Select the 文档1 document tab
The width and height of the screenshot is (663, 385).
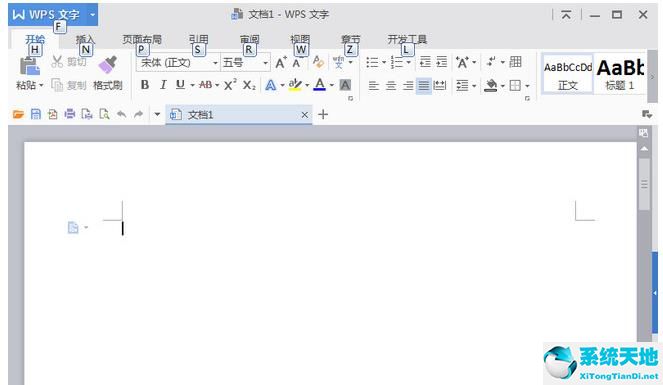[x=239, y=115]
